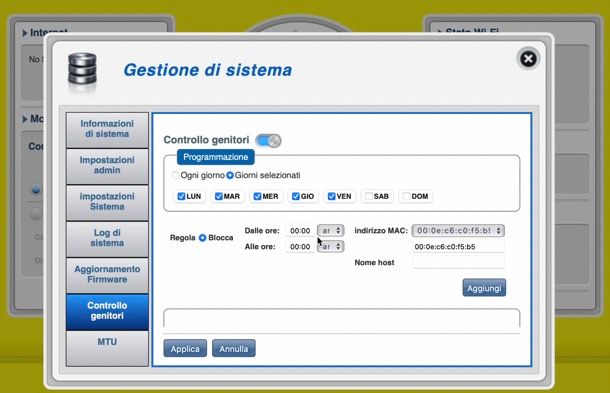Check the DOM day checkbox

click(406, 196)
